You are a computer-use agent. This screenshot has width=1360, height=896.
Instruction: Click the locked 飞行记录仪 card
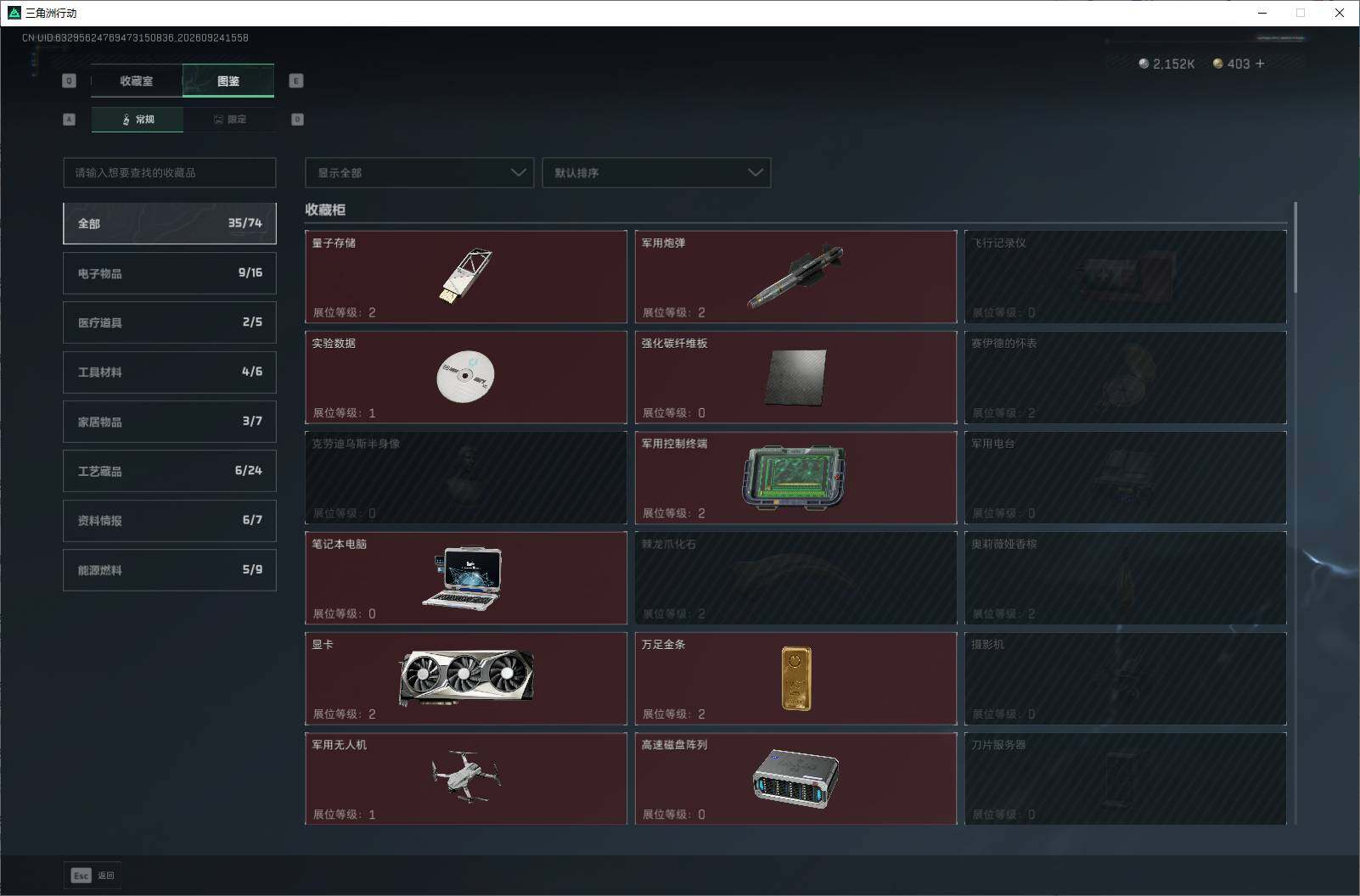[x=1126, y=277]
